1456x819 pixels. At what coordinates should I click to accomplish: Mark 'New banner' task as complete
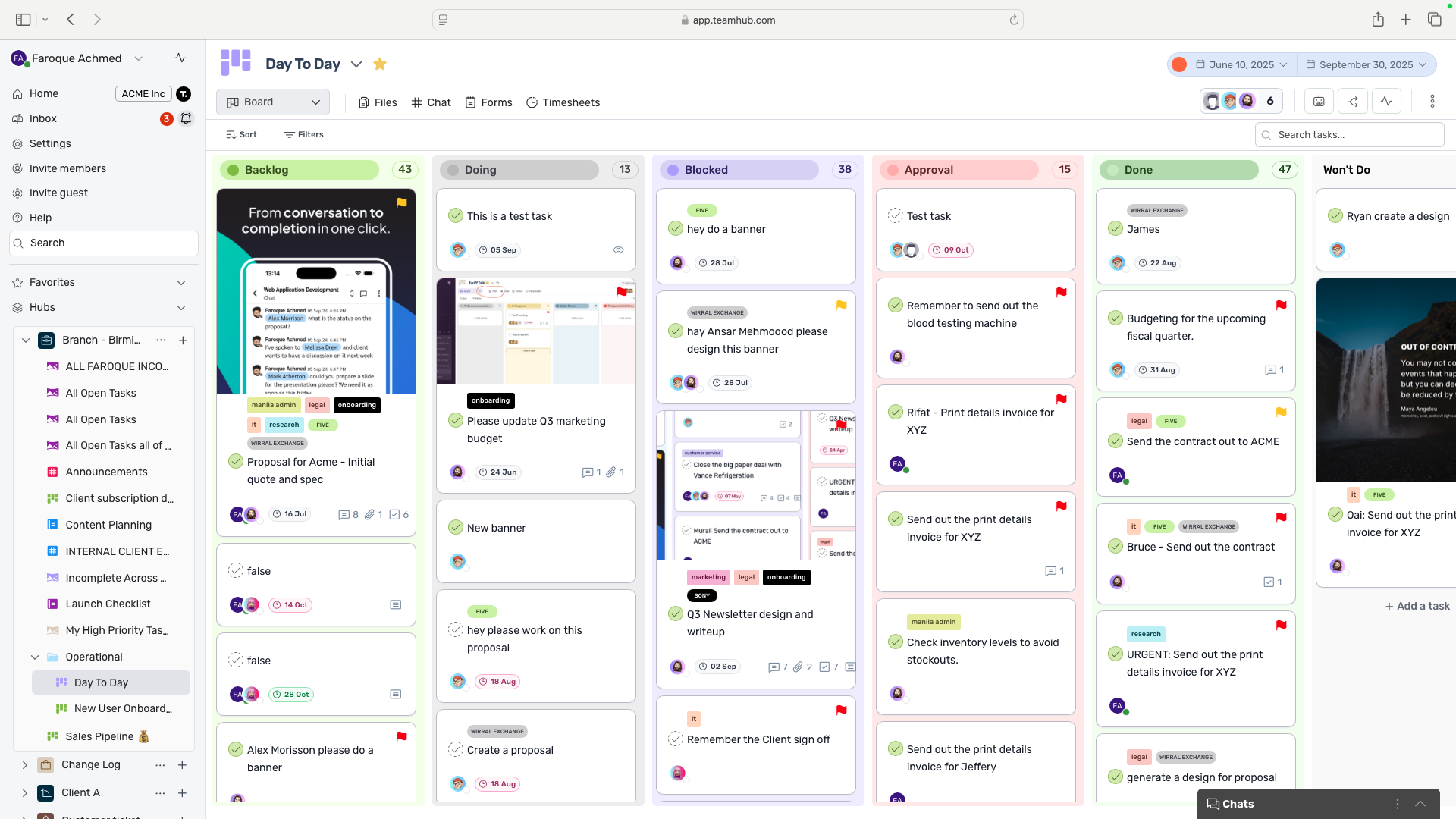[456, 528]
